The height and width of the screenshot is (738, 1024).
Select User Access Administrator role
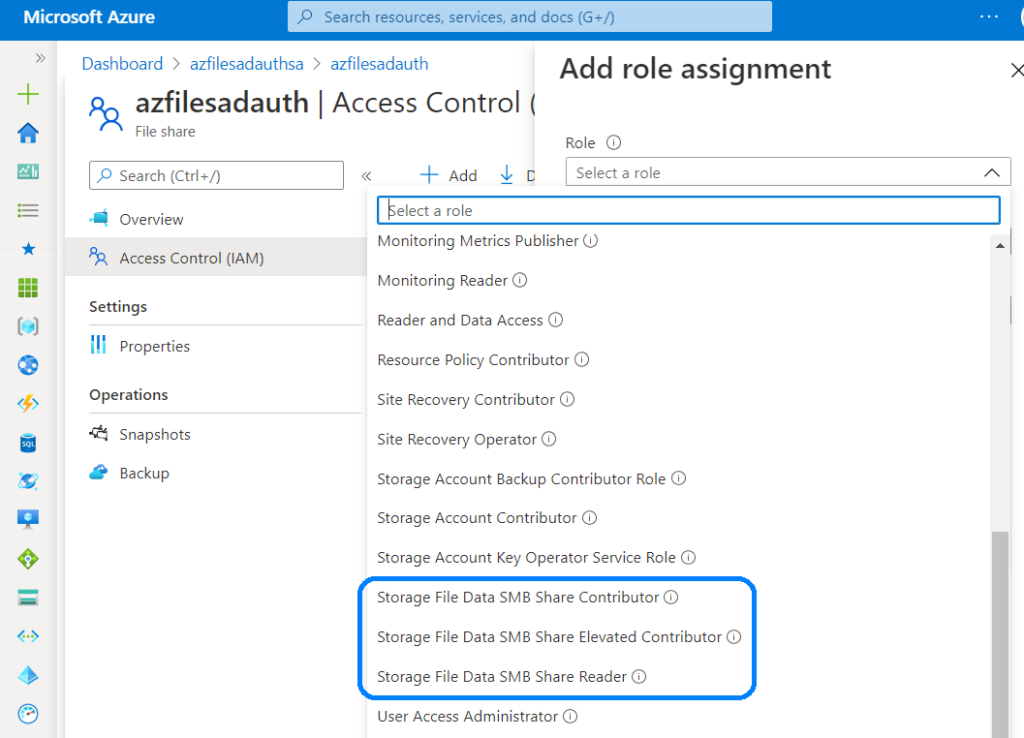pyautogui.click(x=468, y=716)
